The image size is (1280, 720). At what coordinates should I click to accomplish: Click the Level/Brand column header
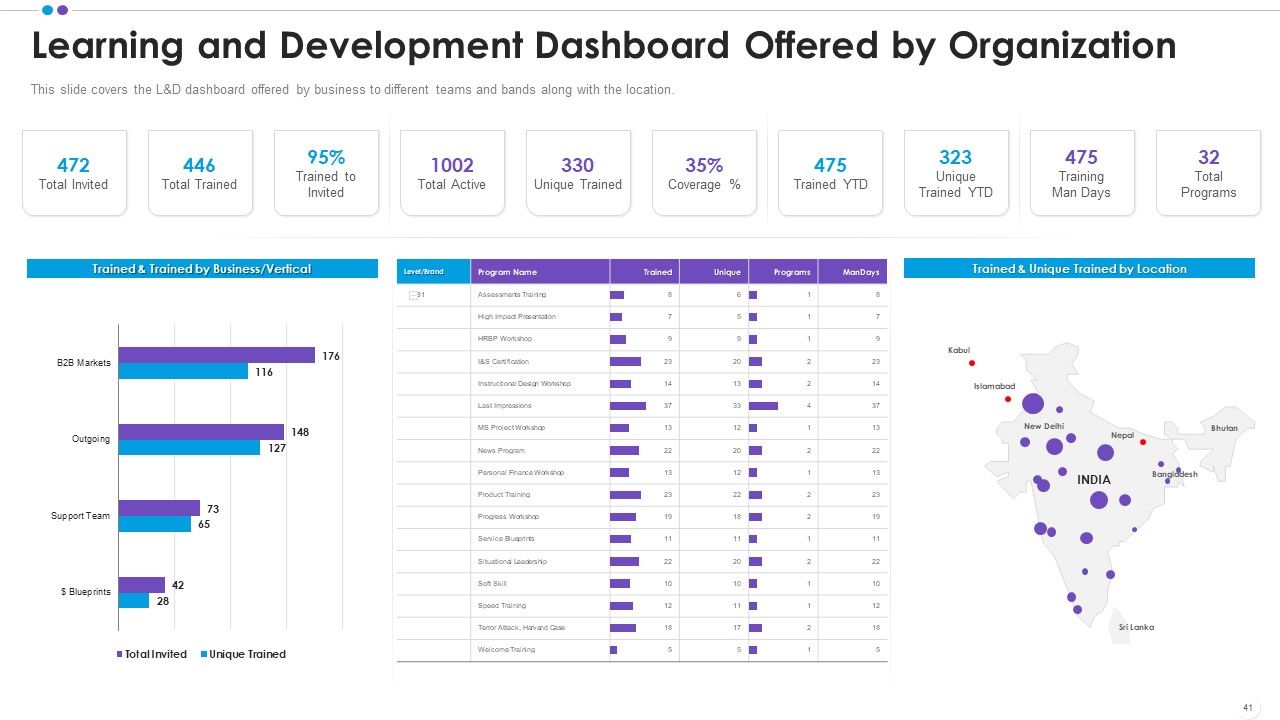[434, 272]
